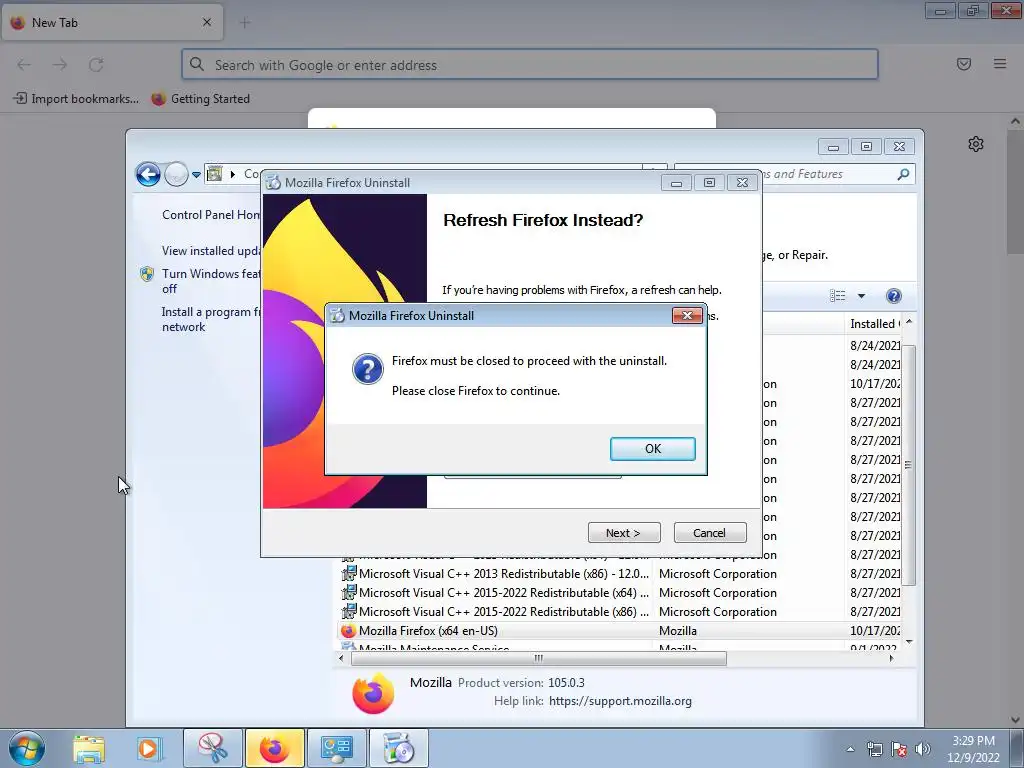Sort by the Installed On column header
This screenshot has width=1024, height=768.
(875, 324)
